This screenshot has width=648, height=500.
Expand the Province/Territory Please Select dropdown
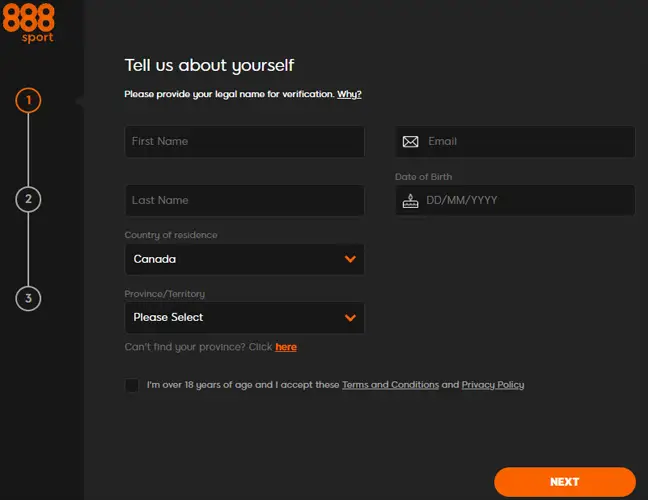pyautogui.click(x=244, y=318)
